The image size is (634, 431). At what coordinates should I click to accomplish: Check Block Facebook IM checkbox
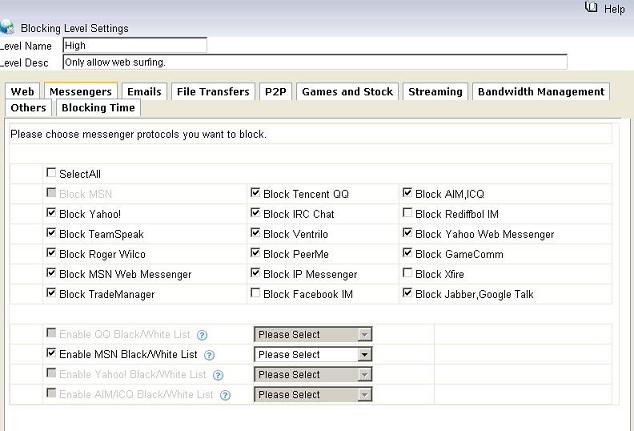tap(255, 292)
